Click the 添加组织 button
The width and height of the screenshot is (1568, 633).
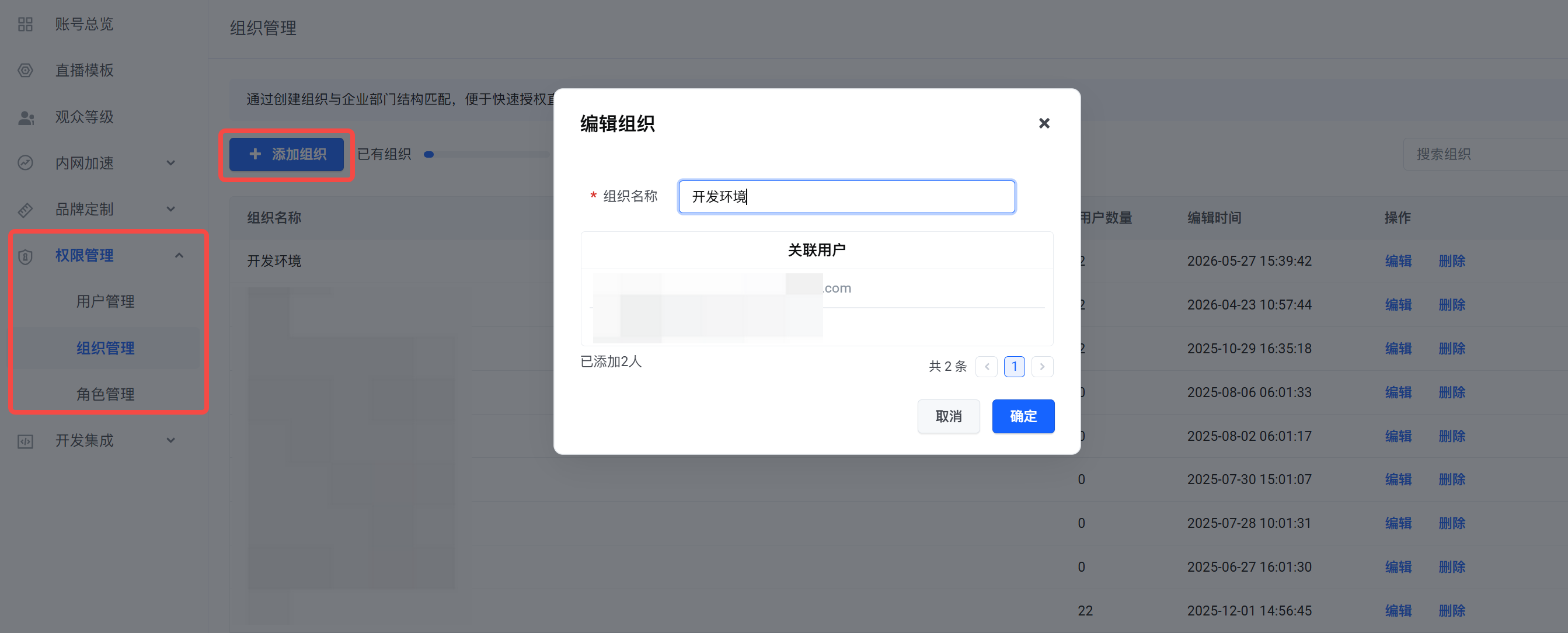pyautogui.click(x=287, y=155)
